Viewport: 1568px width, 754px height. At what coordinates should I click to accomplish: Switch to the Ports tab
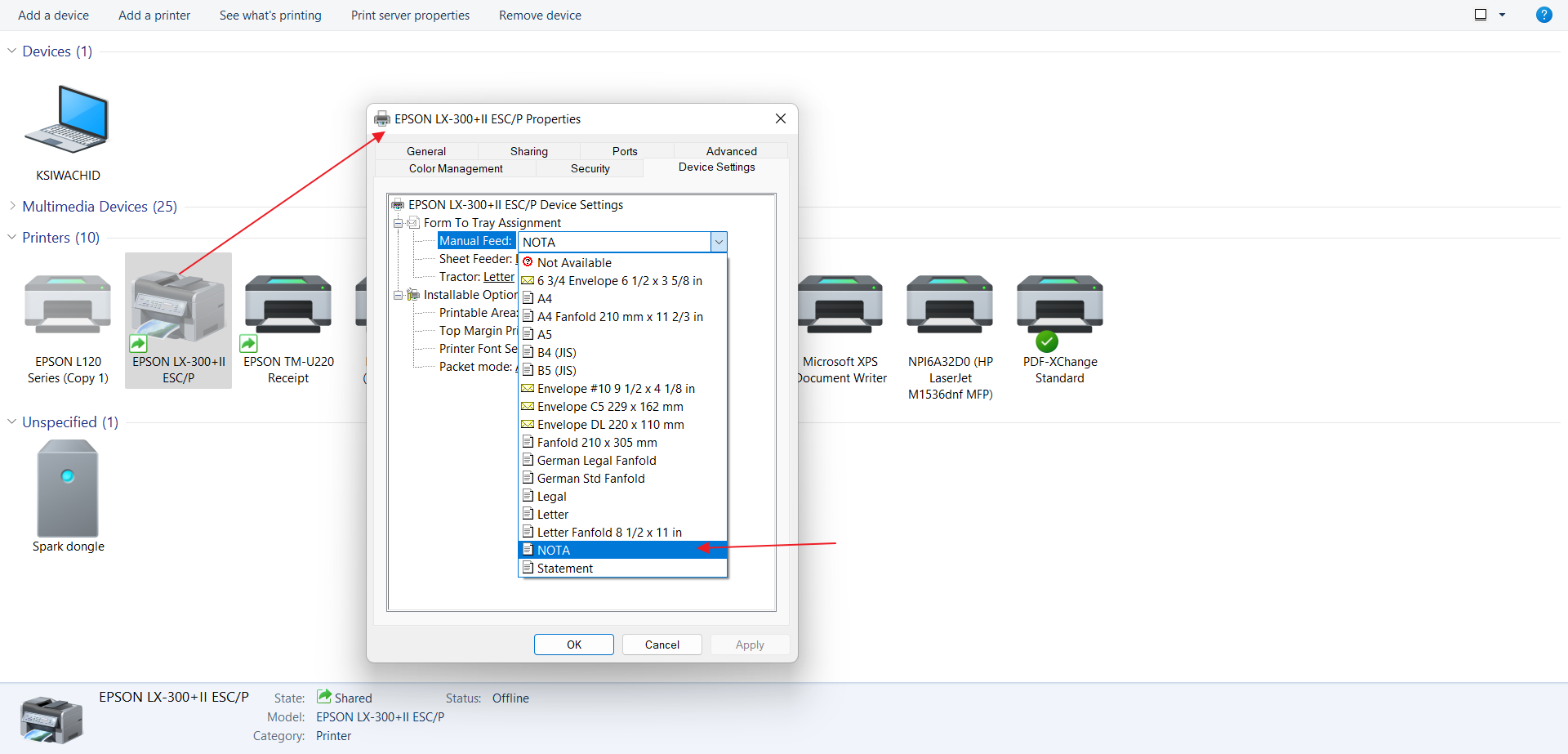pyautogui.click(x=625, y=151)
